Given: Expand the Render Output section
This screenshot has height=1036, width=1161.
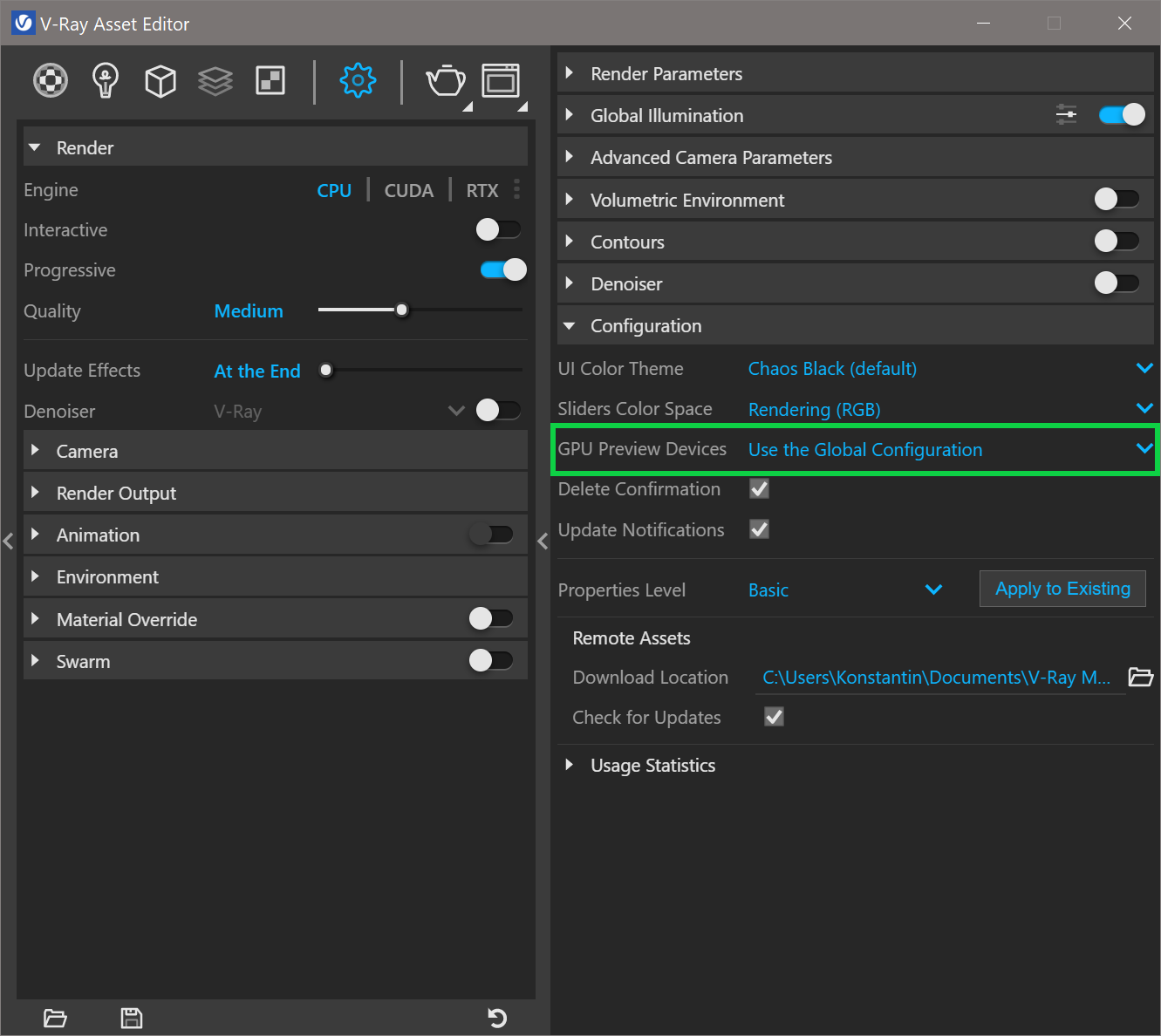Looking at the screenshot, I should (x=276, y=493).
